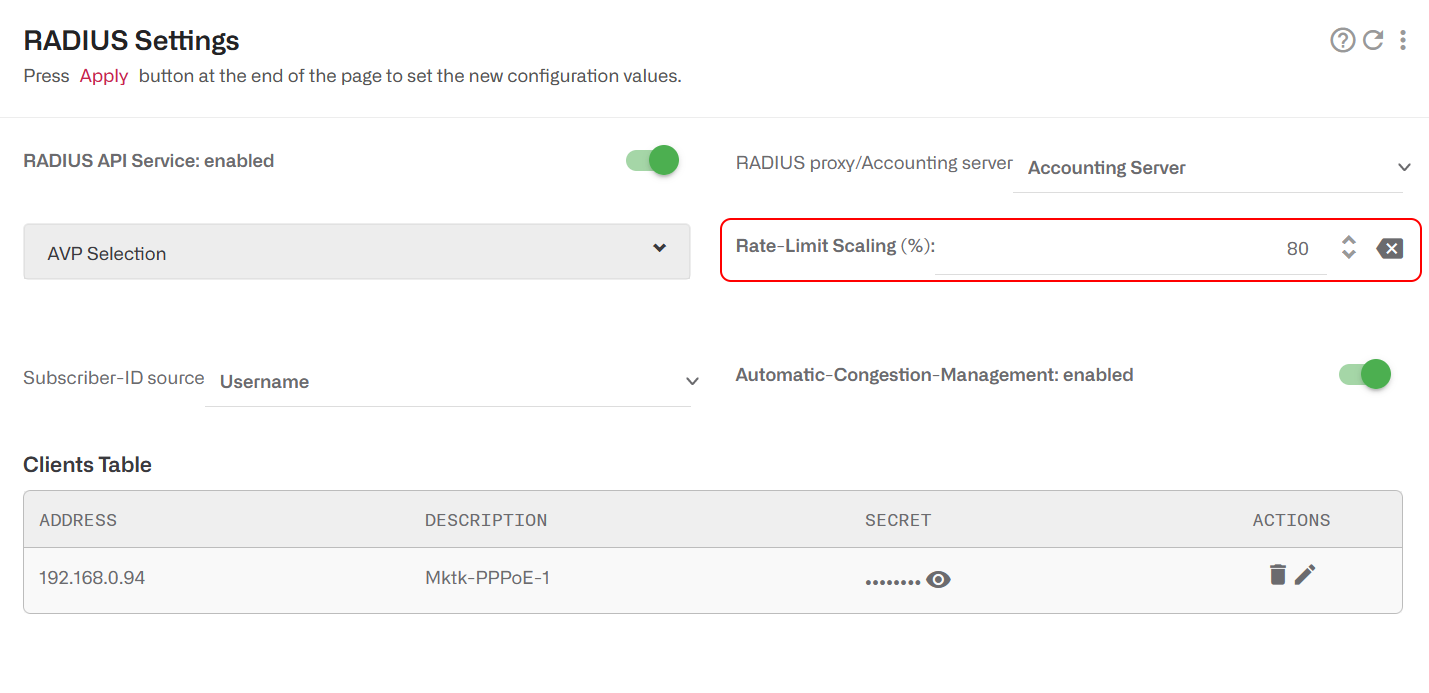
Task: Increment Rate-Limit Scaling with up arrow
Action: [1348, 241]
